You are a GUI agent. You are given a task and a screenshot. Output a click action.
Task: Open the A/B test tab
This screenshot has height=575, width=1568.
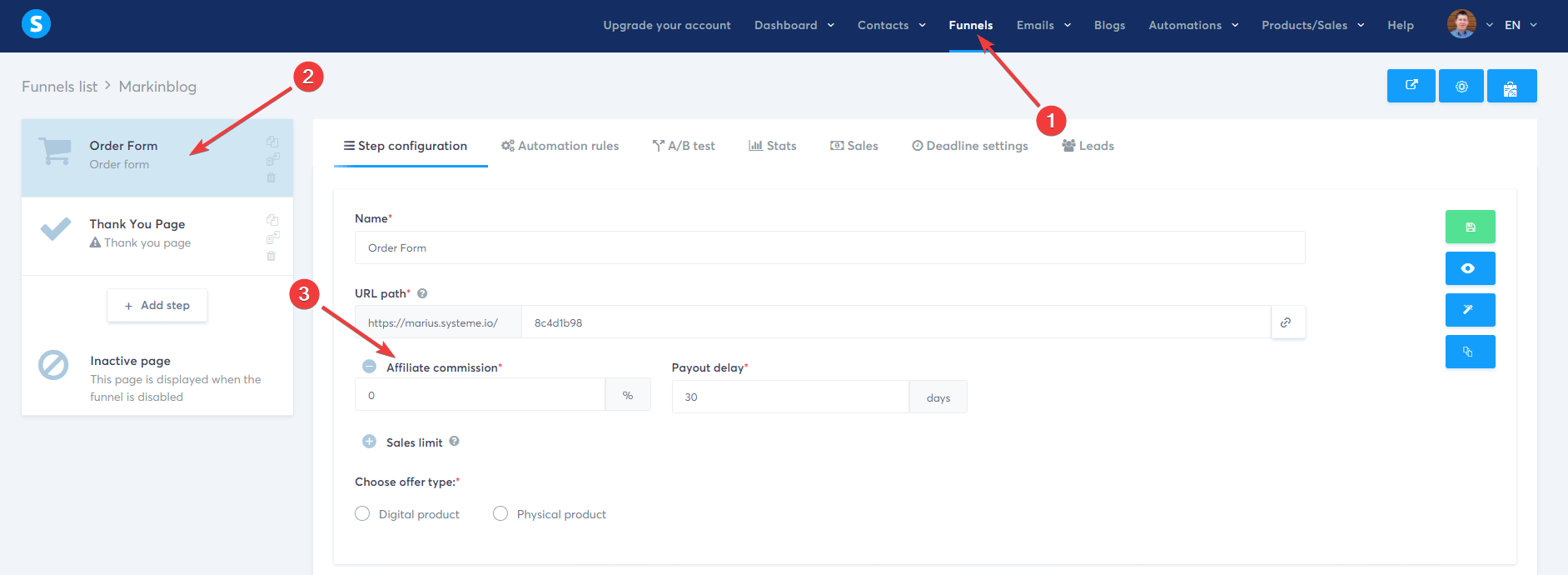point(684,146)
